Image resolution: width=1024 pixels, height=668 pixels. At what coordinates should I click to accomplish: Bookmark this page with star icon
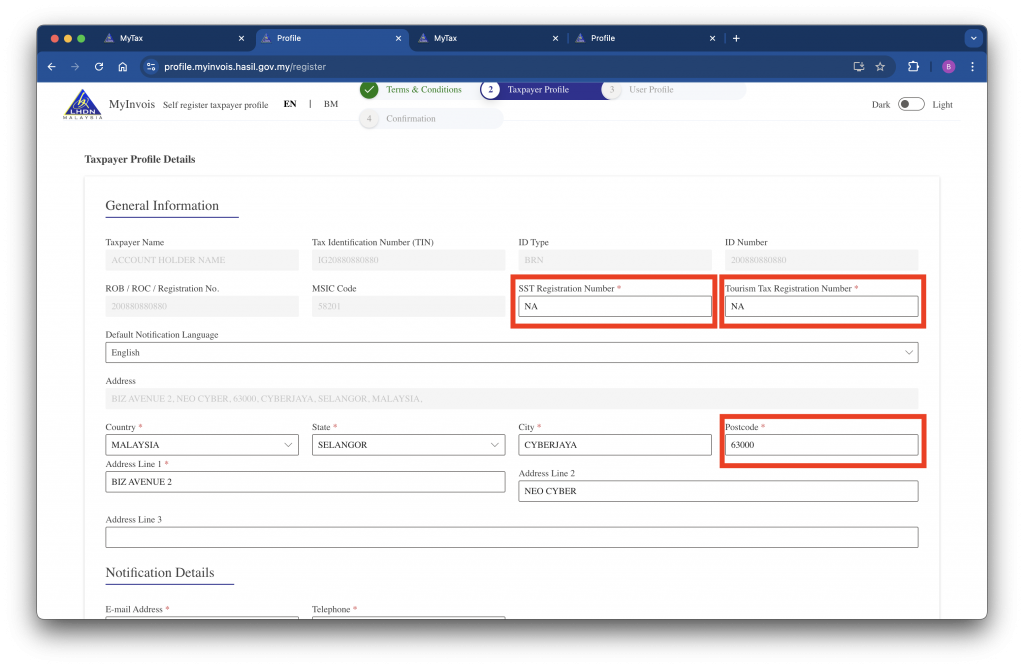pos(880,67)
